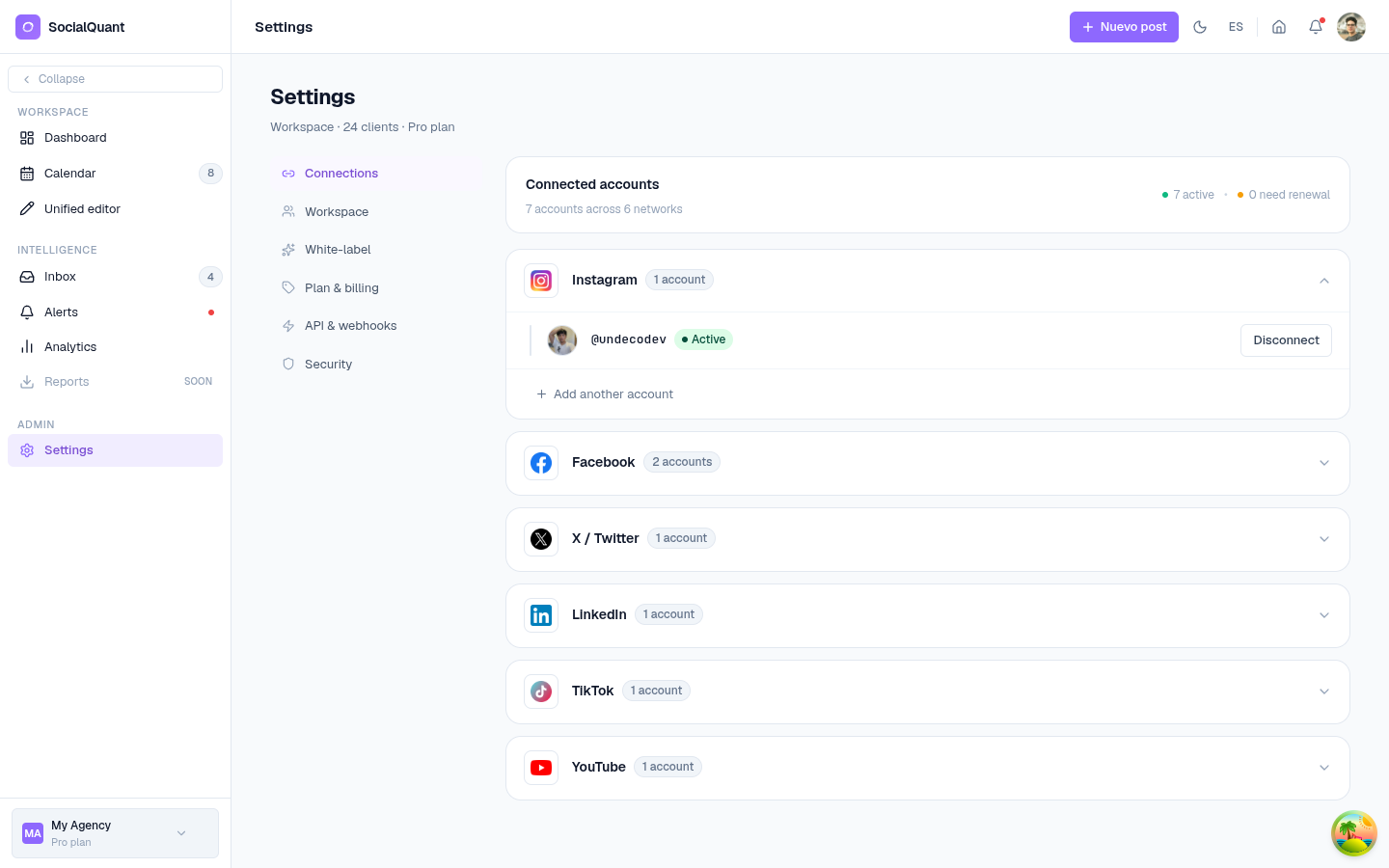Click the Instagram network icon
This screenshot has width=1389, height=868.
pyautogui.click(x=541, y=281)
